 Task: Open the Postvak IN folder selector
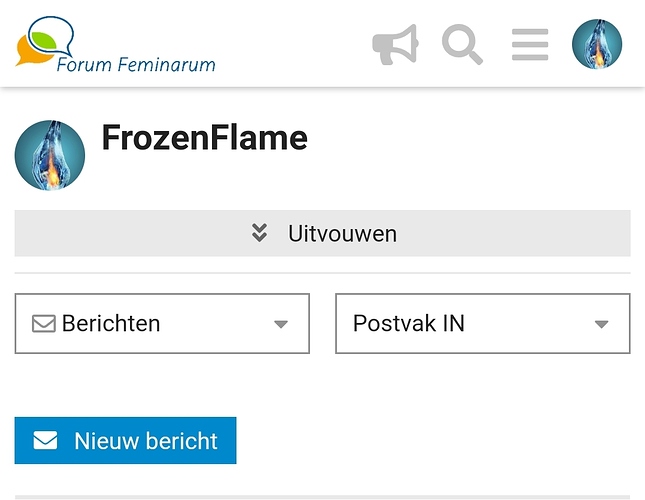[482, 324]
